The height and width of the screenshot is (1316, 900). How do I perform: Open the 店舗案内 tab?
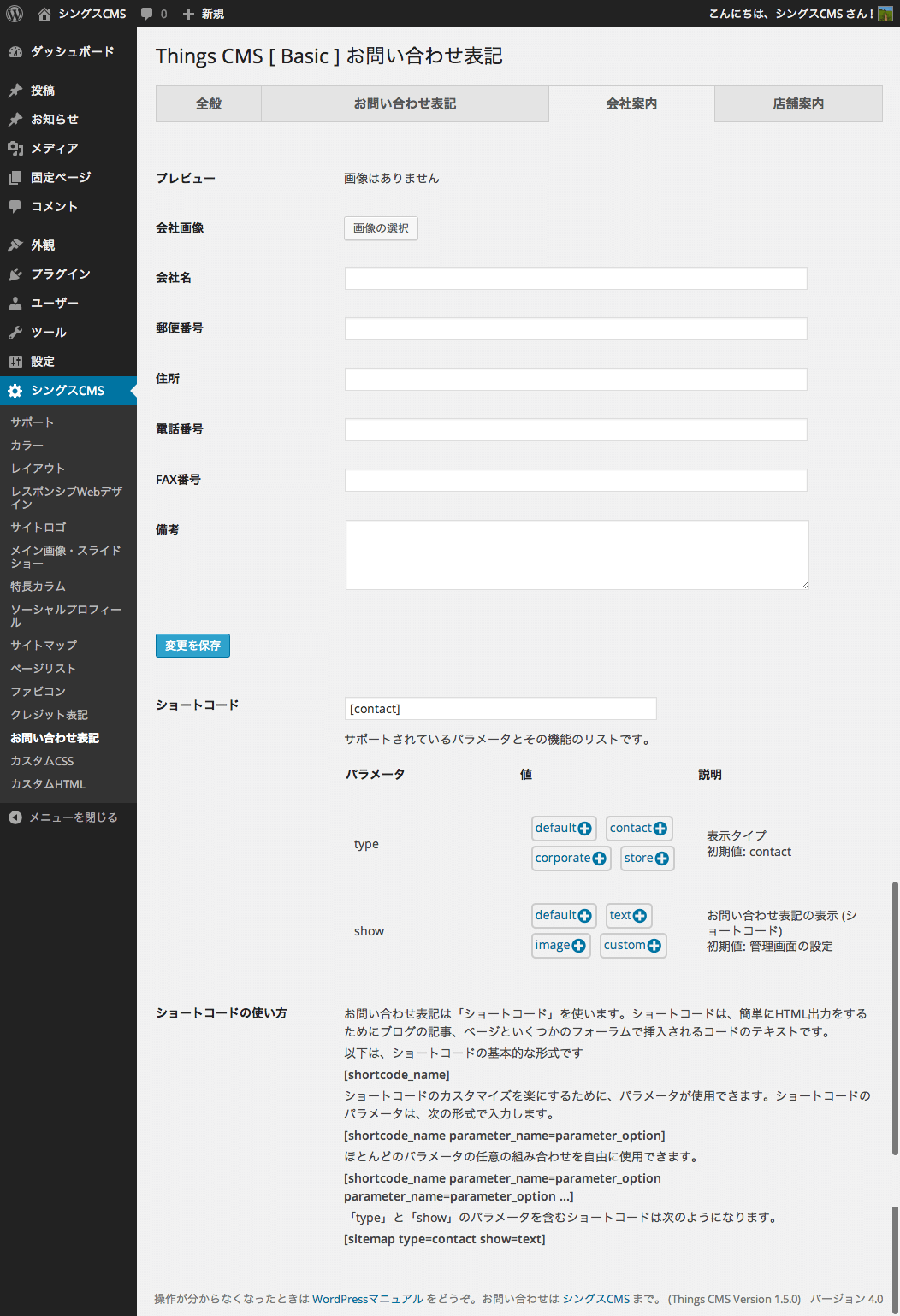pyautogui.click(x=798, y=103)
